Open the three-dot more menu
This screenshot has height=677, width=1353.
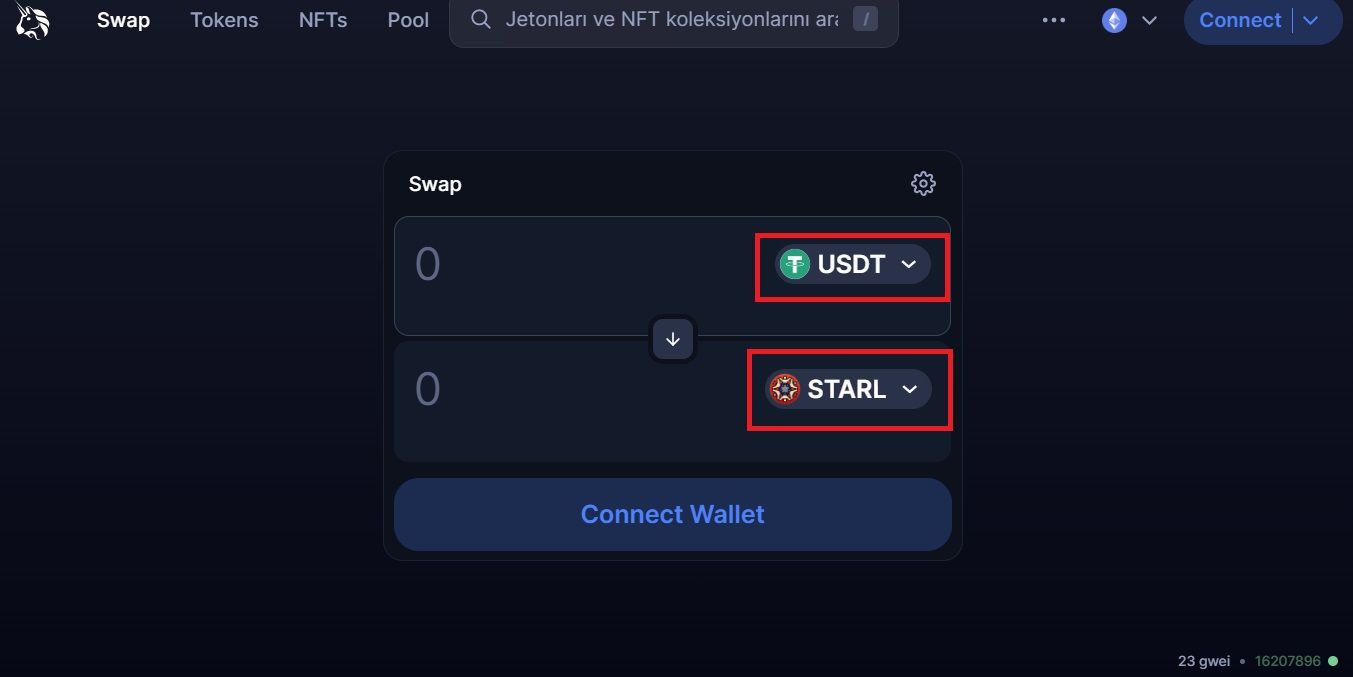point(1054,20)
